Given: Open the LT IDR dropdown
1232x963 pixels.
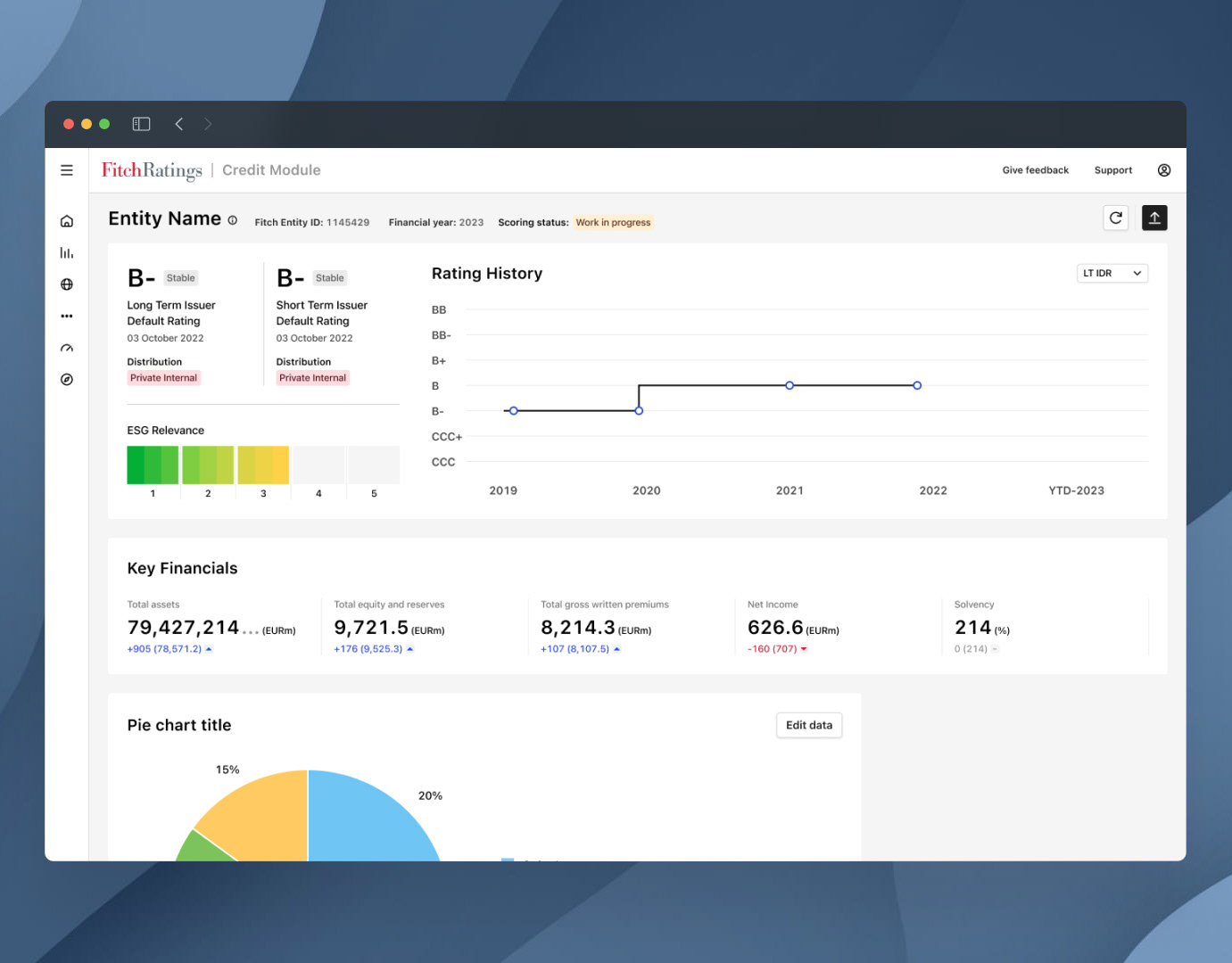Looking at the screenshot, I should point(1112,273).
